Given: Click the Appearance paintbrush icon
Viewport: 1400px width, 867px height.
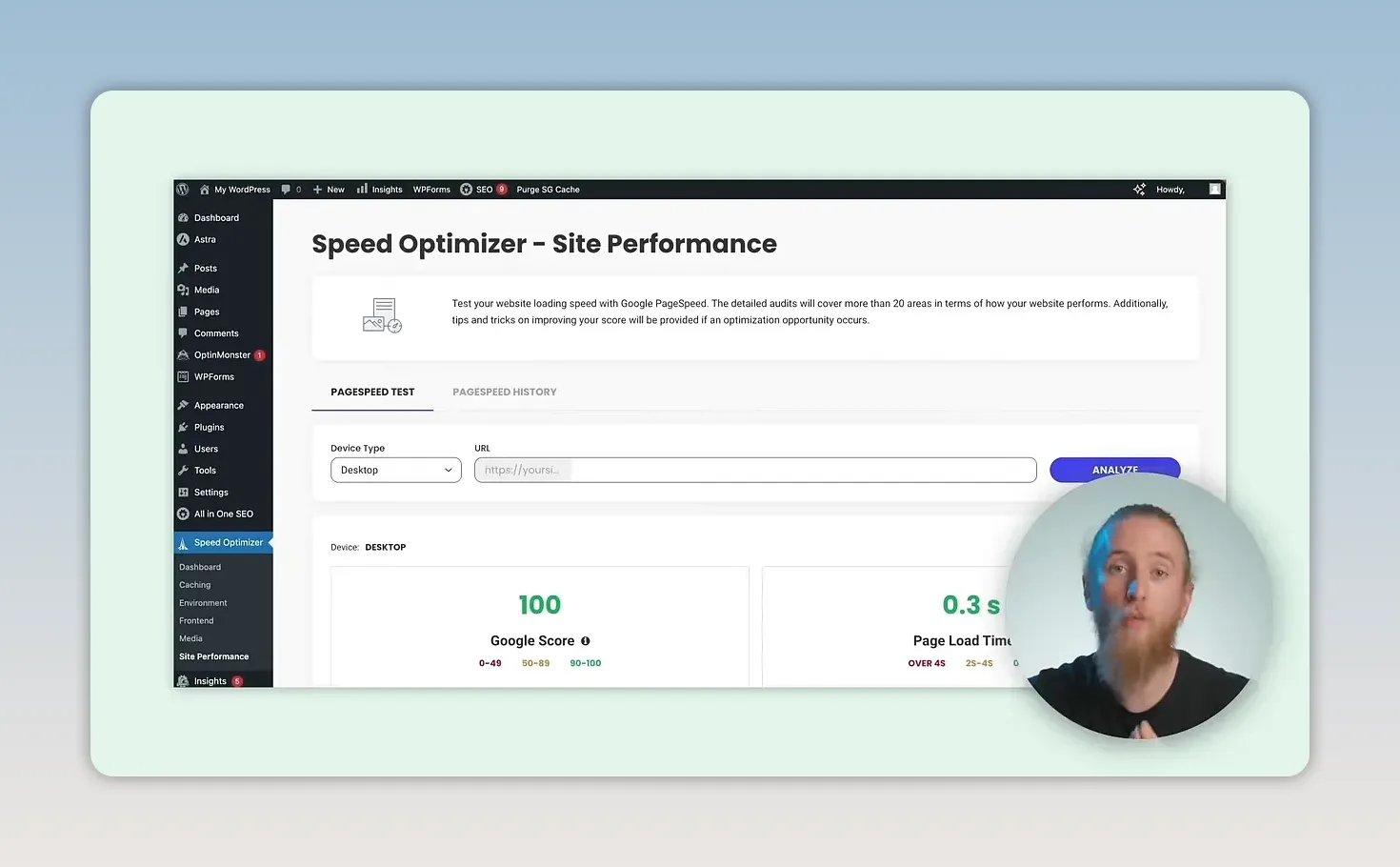Looking at the screenshot, I should pyautogui.click(x=183, y=406).
